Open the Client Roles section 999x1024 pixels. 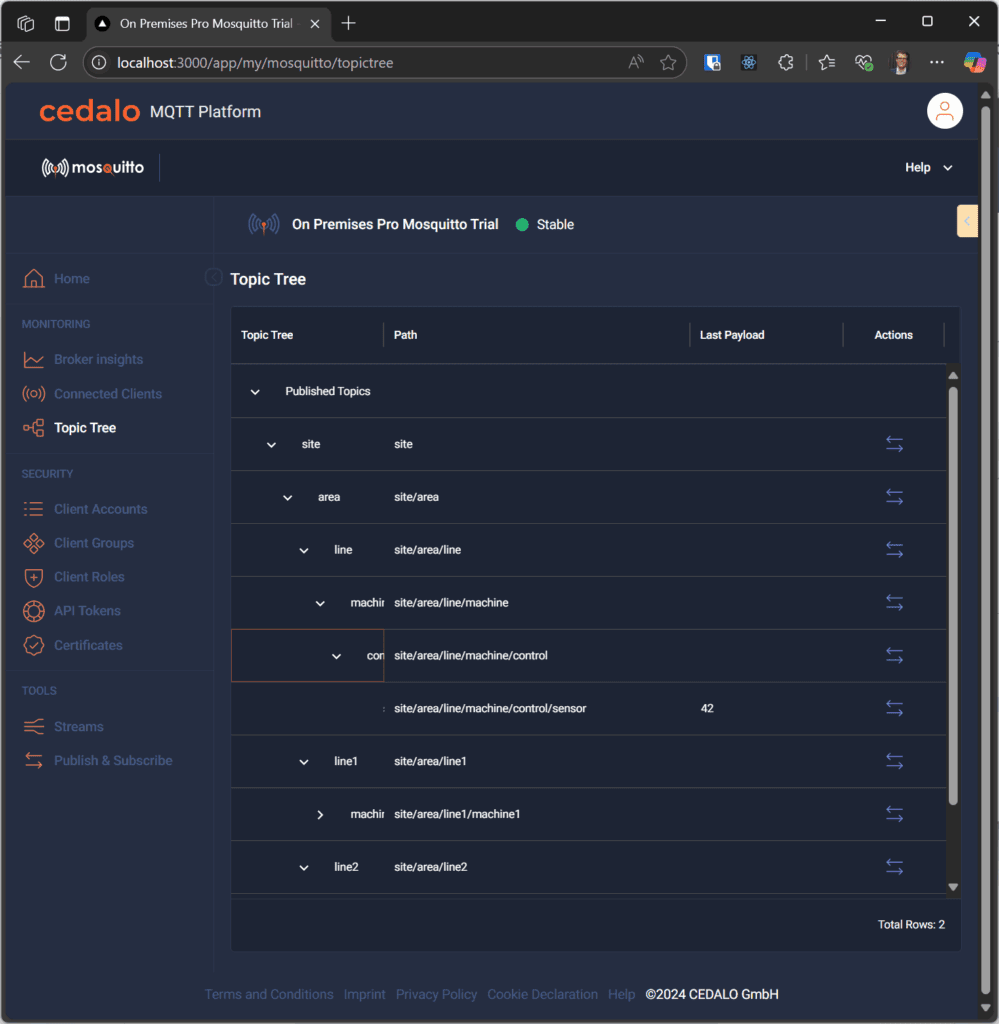coord(89,577)
